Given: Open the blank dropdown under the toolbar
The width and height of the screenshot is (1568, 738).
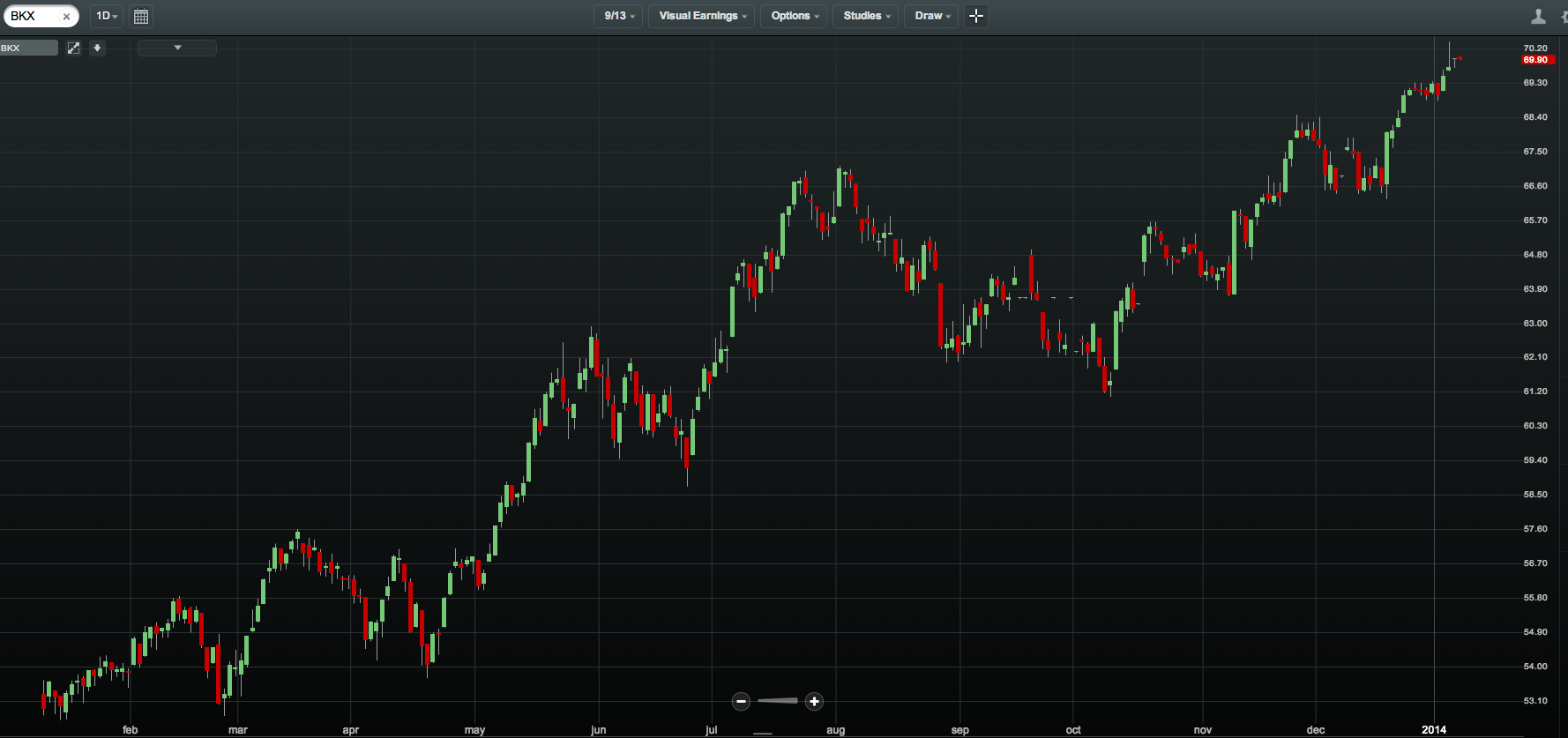Looking at the screenshot, I should click(177, 48).
